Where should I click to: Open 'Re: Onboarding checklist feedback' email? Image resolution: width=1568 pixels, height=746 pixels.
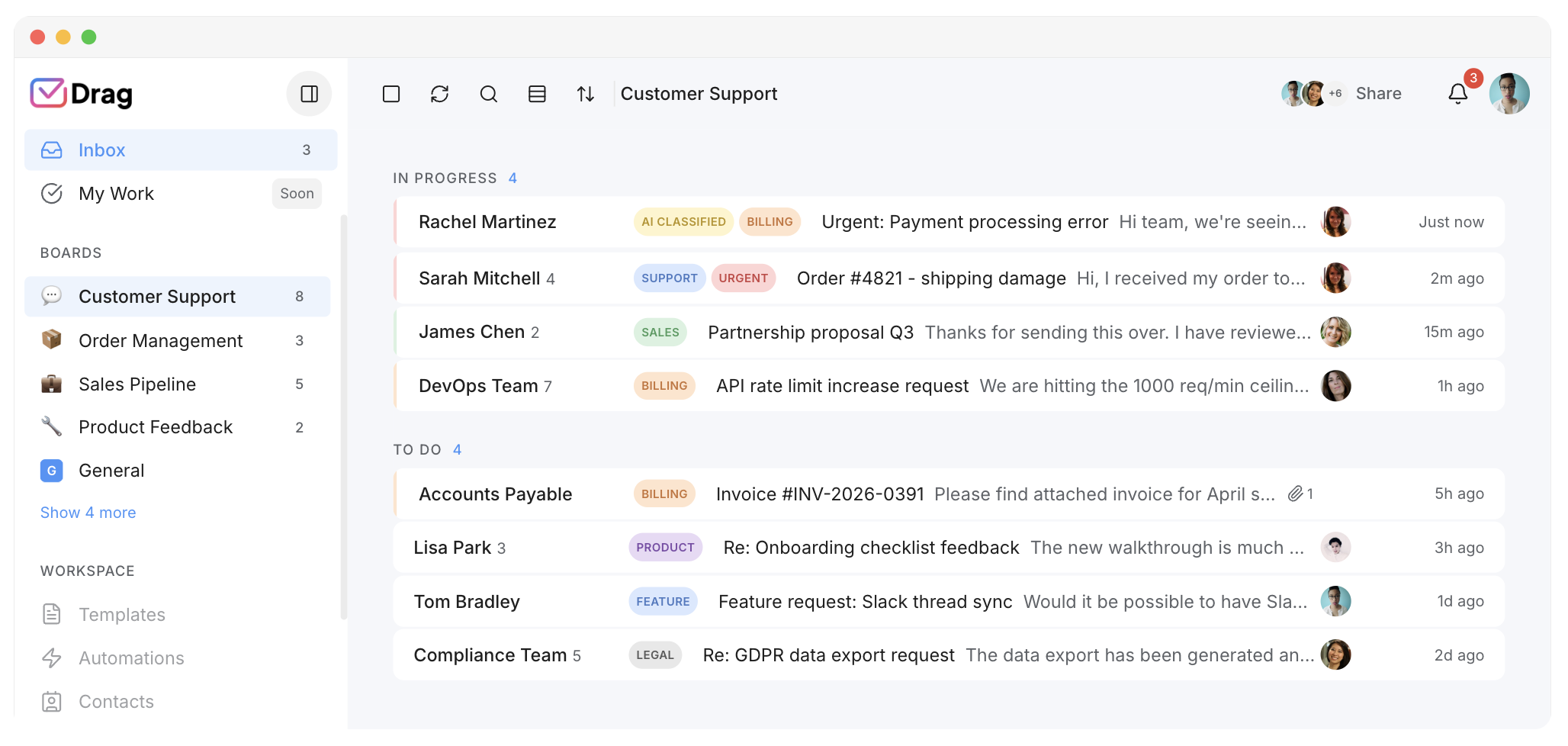click(x=871, y=548)
